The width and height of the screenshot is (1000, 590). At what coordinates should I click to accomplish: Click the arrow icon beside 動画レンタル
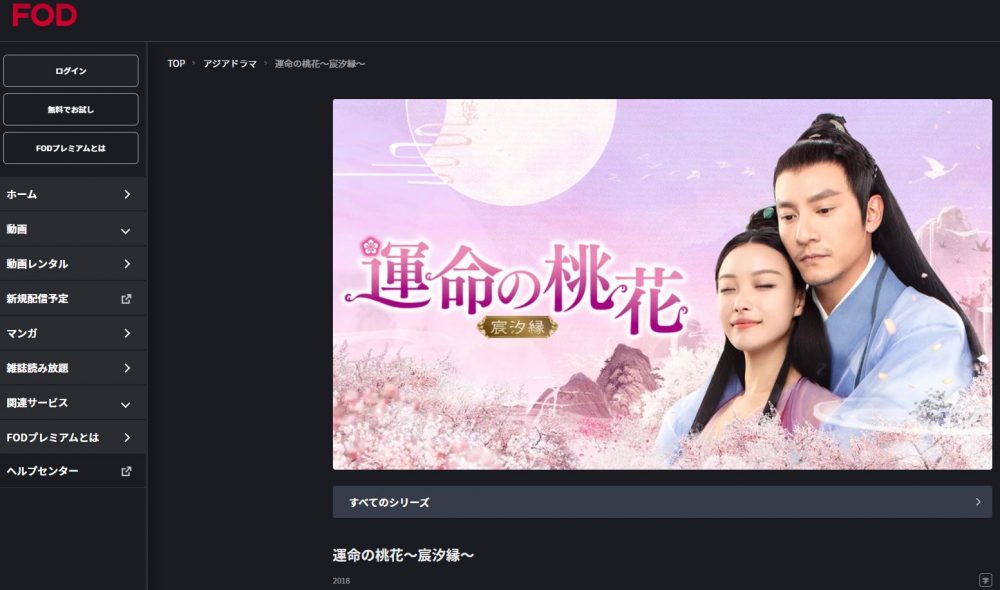tap(127, 263)
